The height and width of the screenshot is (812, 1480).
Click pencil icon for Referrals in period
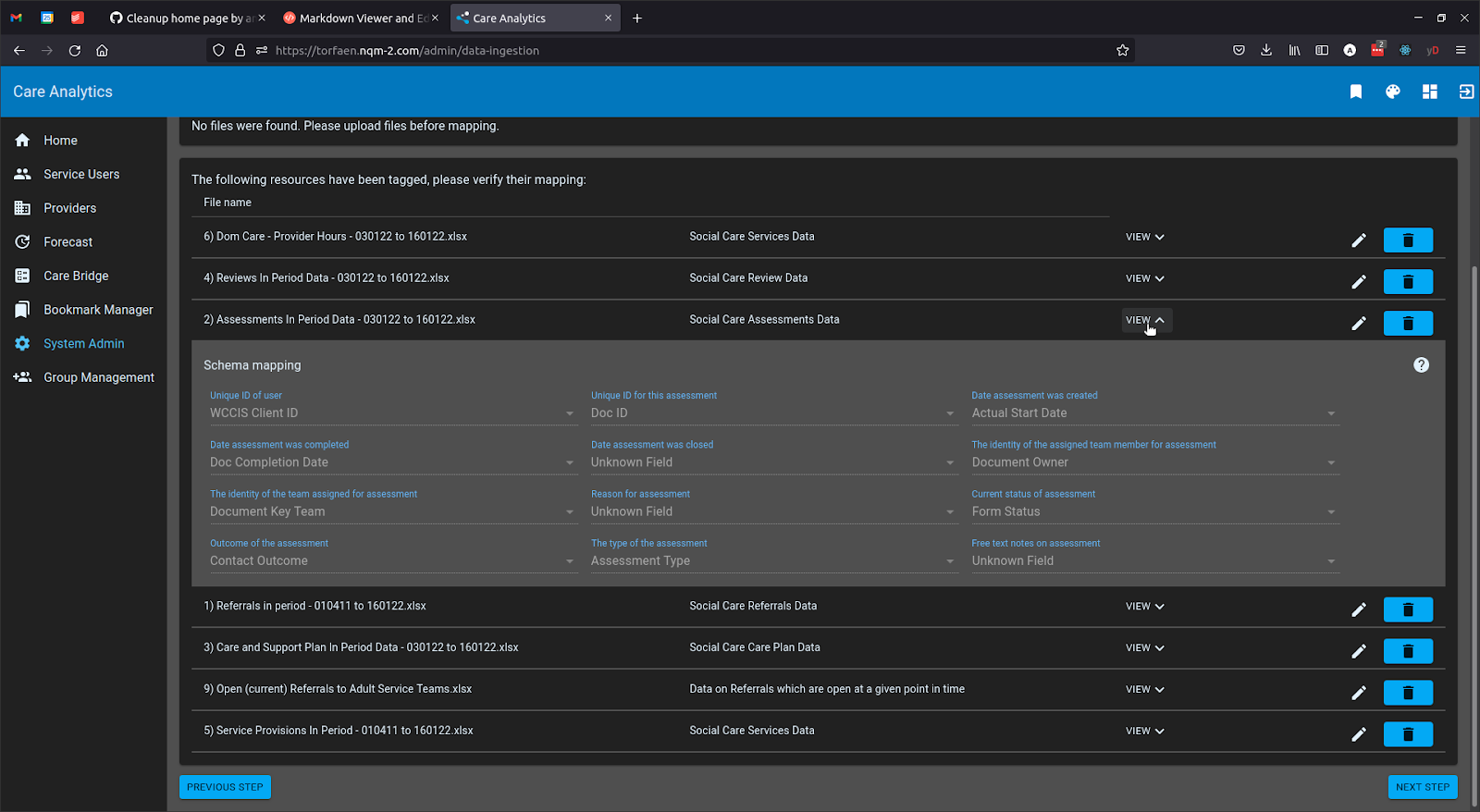(1358, 609)
